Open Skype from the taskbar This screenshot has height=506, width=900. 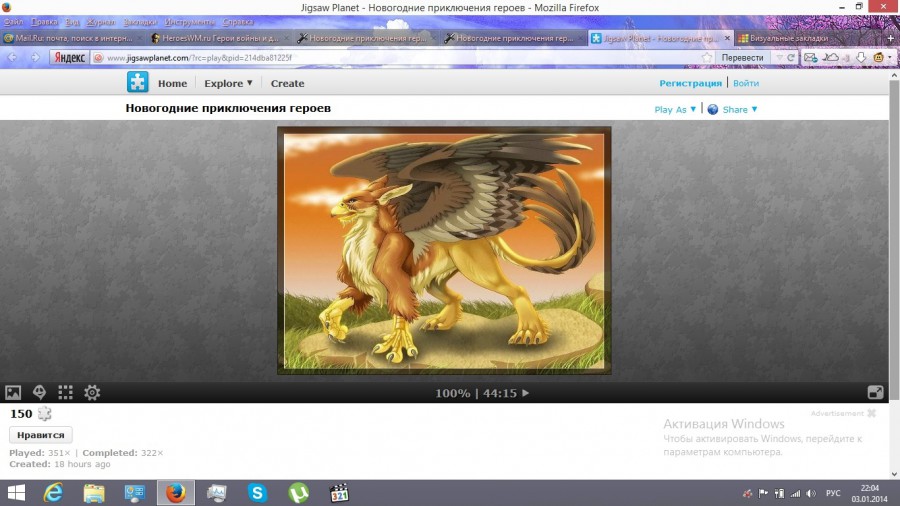(258, 493)
